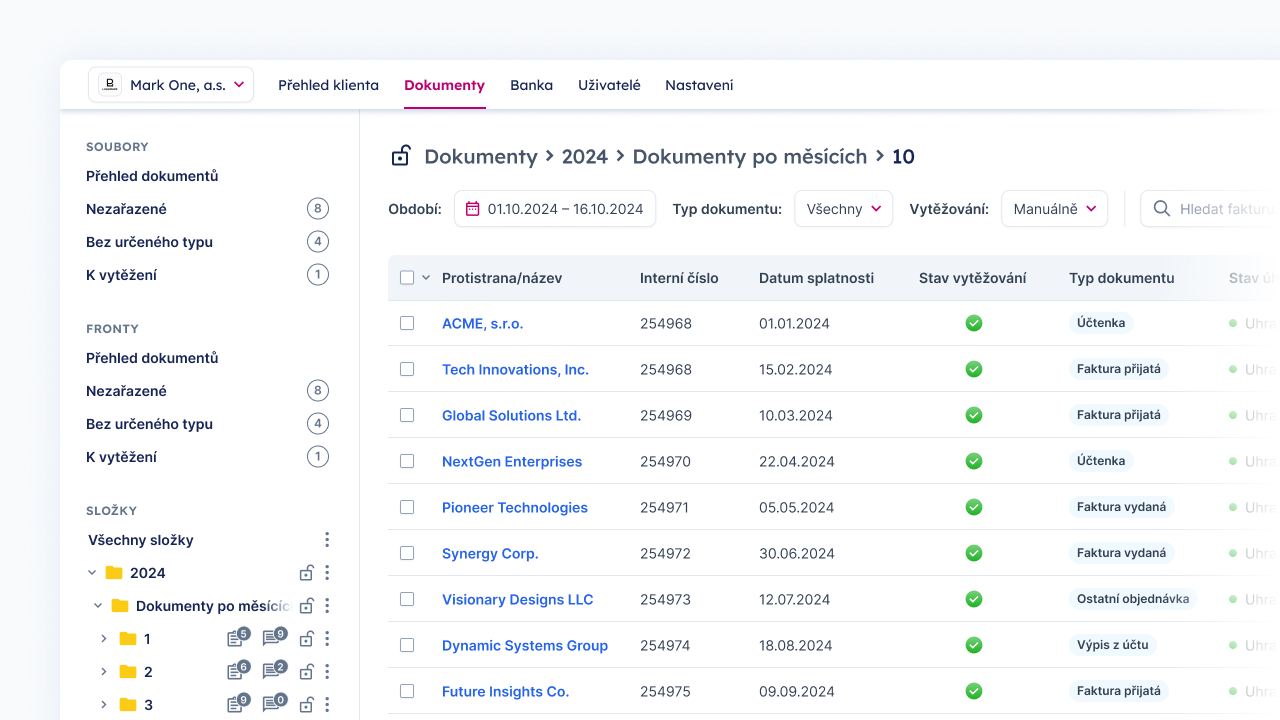Click the lock icon on Dokumenty po měsících folder

[307, 606]
